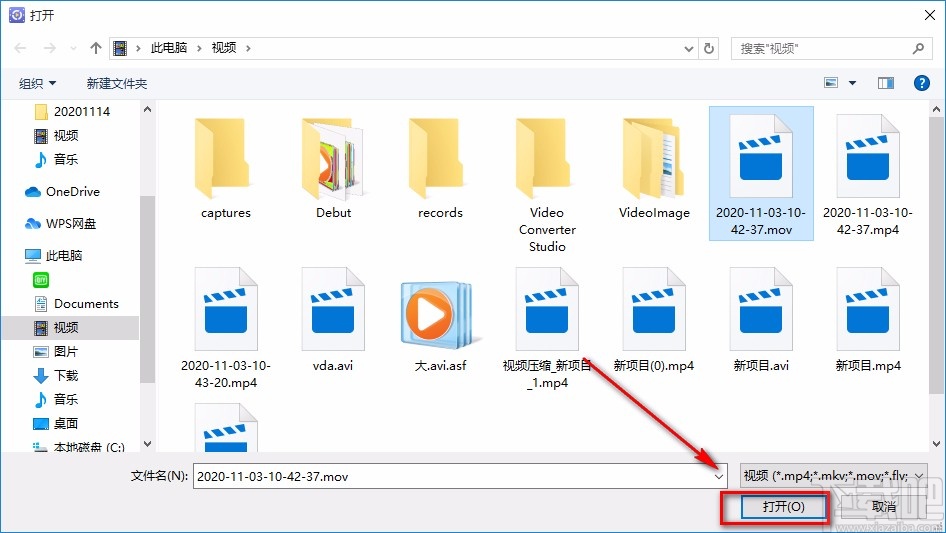Open the 组织 menu
This screenshot has height=533, width=946.
tap(37, 83)
